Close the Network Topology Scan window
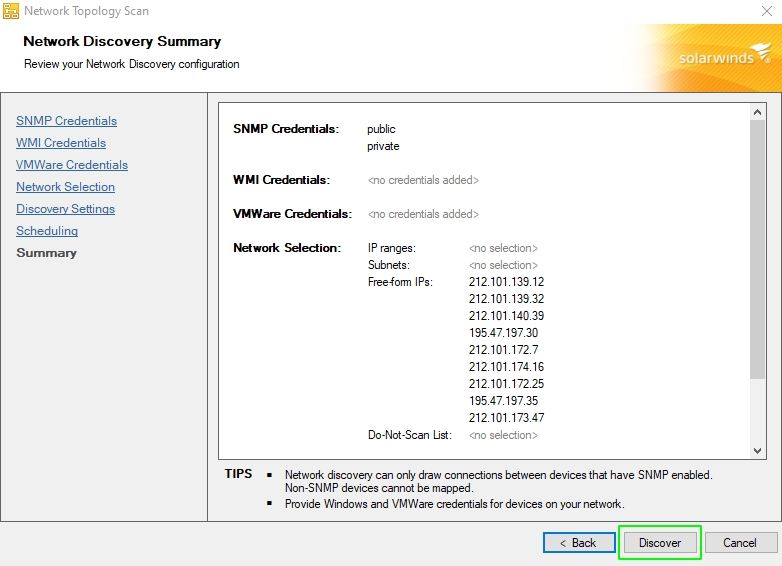The height and width of the screenshot is (566, 782). [765, 11]
